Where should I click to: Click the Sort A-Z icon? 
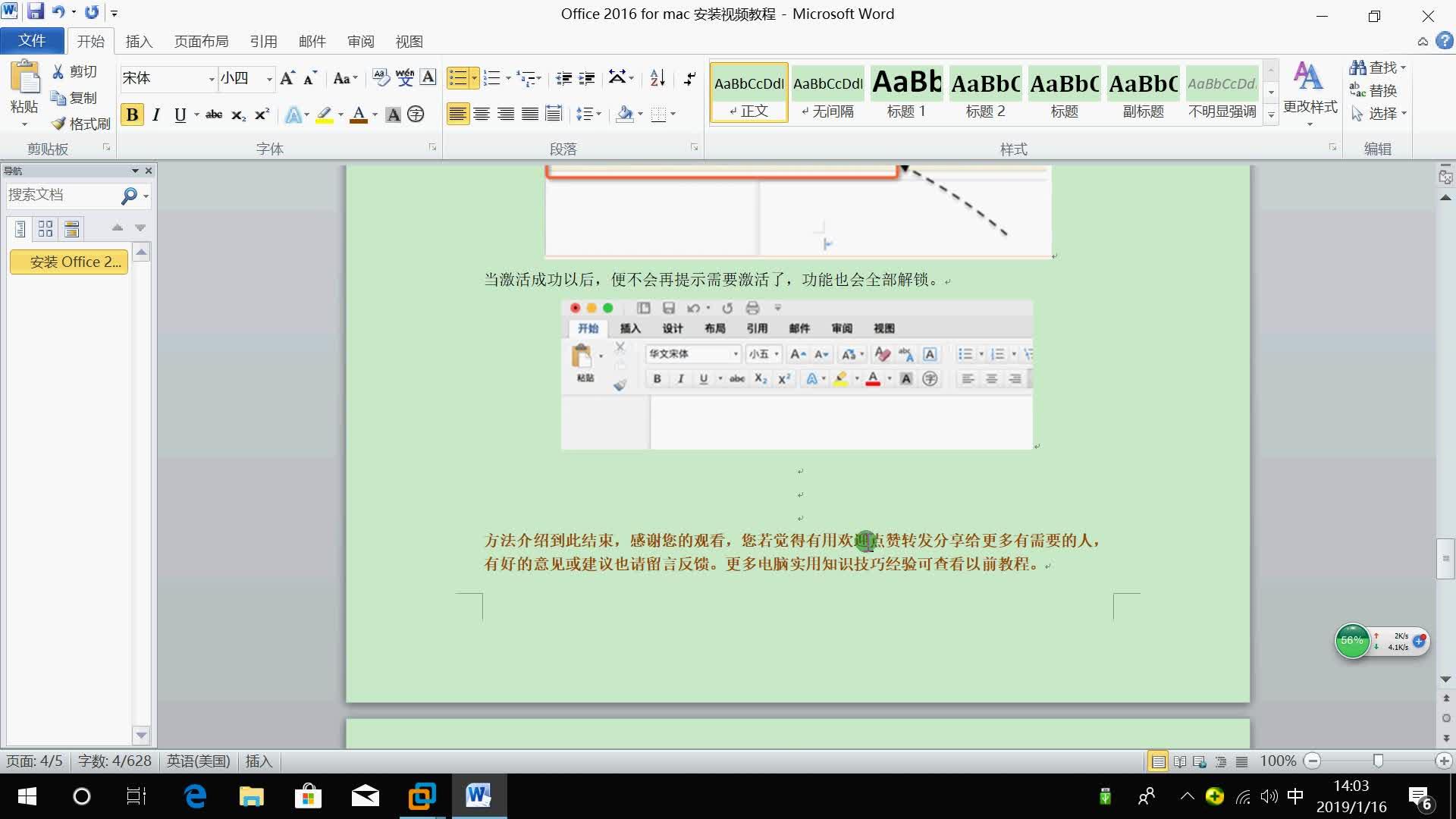coord(657,77)
